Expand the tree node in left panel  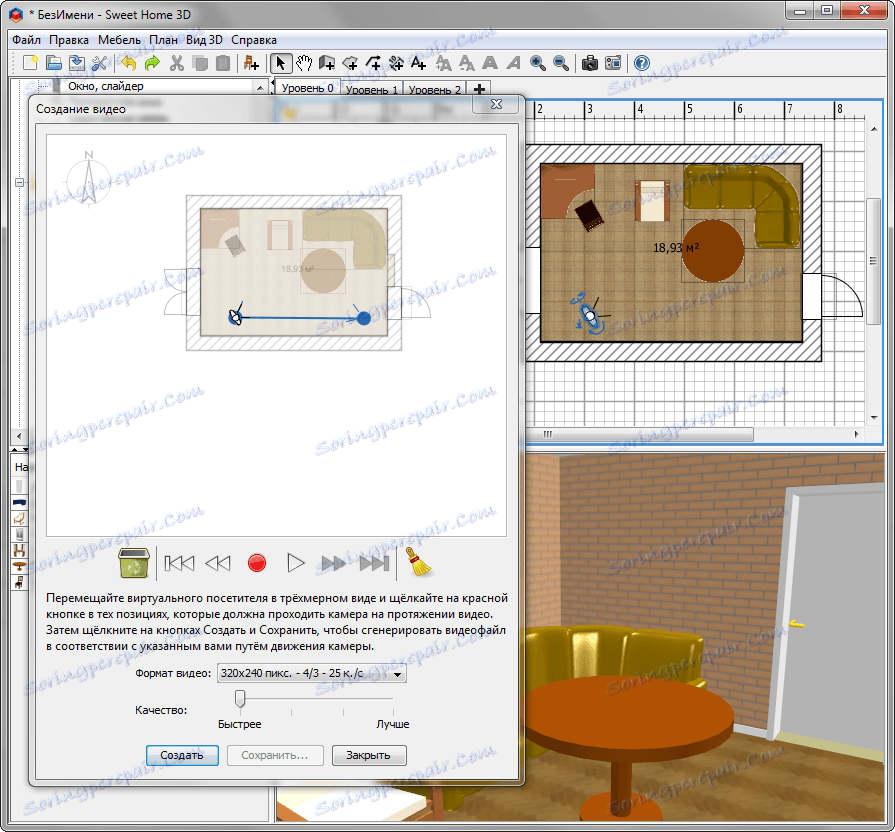click(x=19, y=182)
